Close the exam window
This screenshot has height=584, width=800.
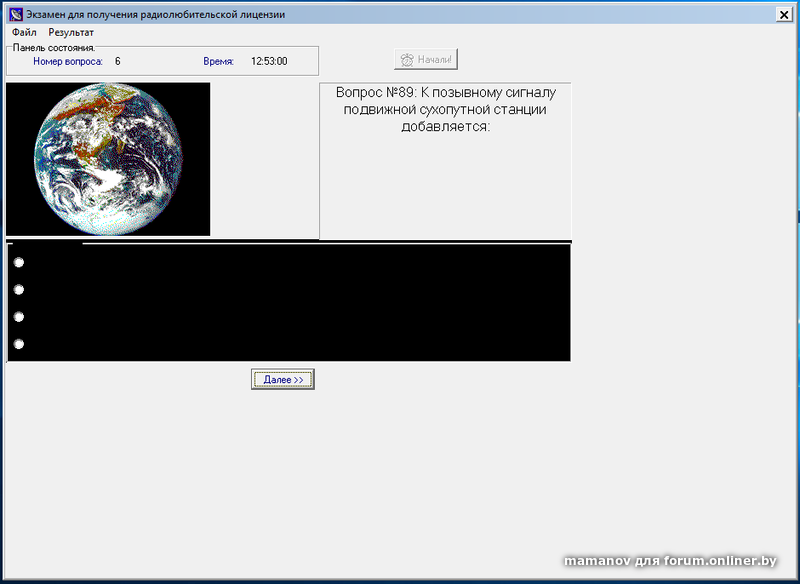tap(784, 14)
